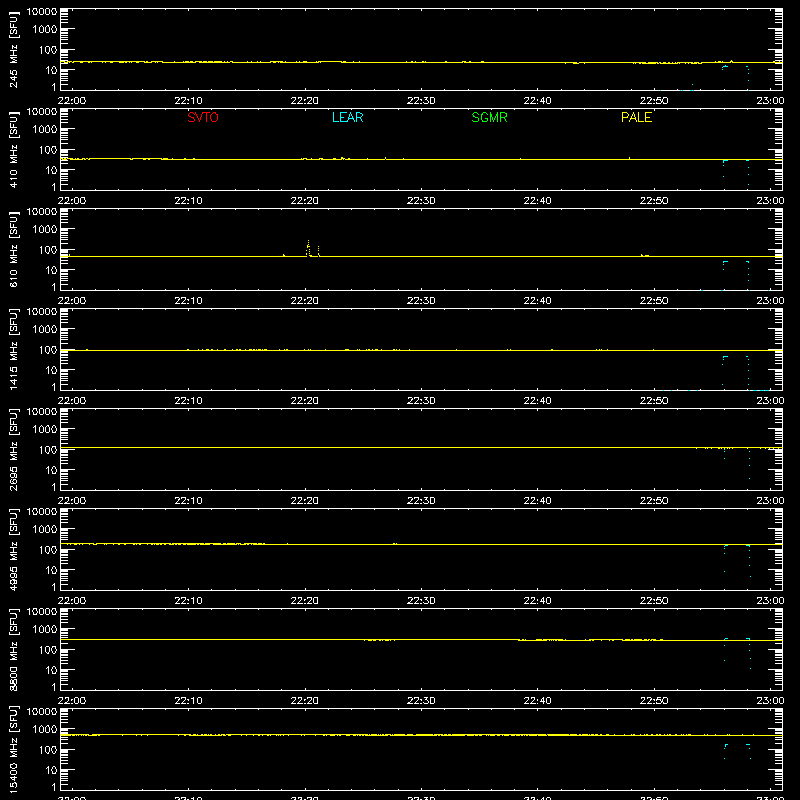This screenshot has width=800, height=800.
Task: Click the 610 MHz burst spike near 22:20
Action: [309, 248]
